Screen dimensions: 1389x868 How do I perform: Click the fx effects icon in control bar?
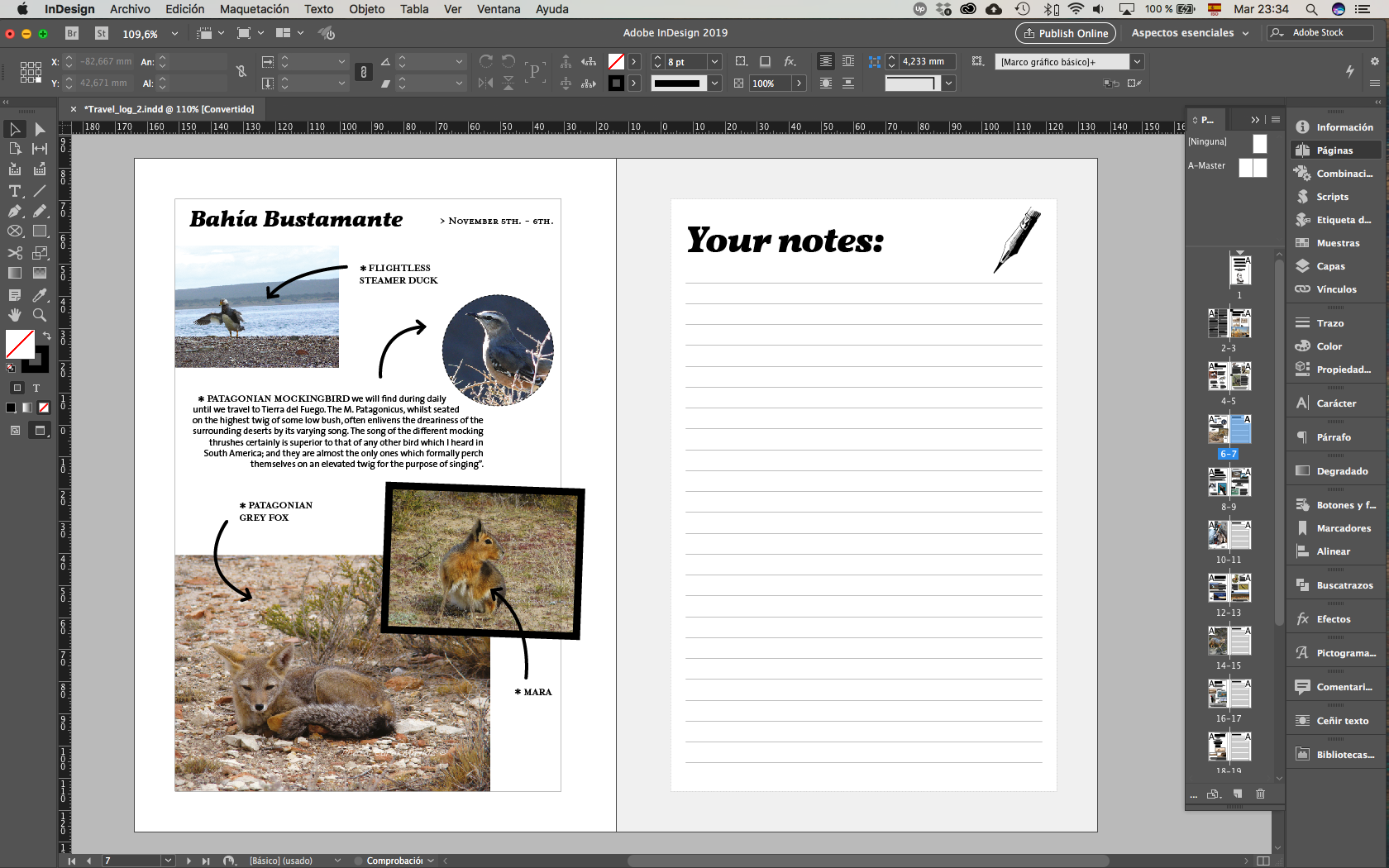click(790, 61)
